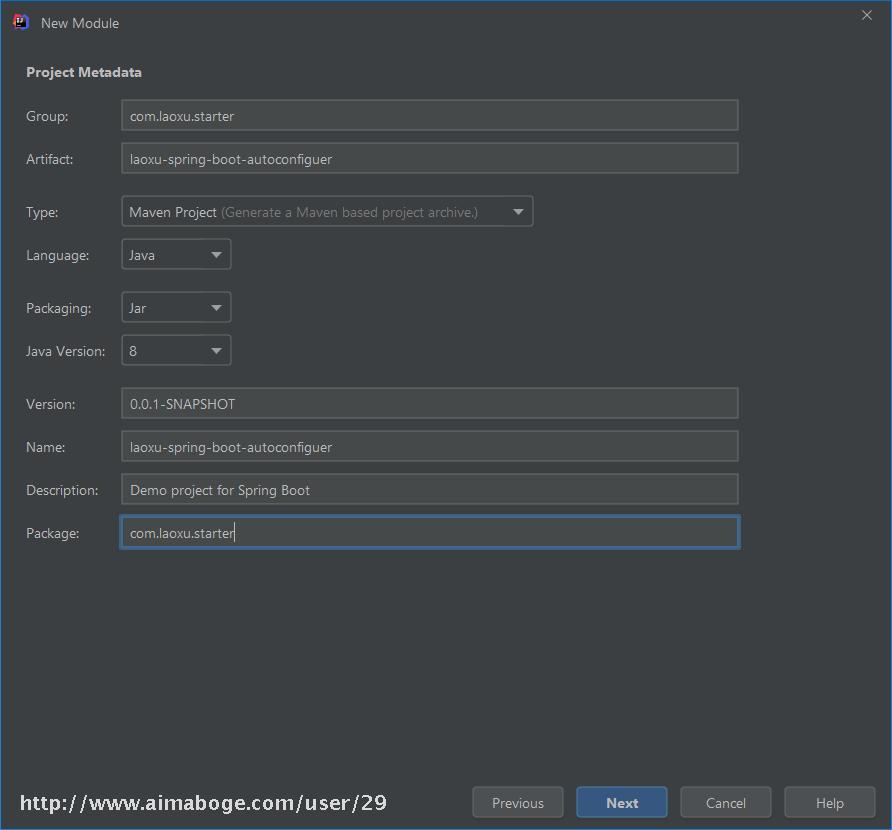Open the Type dropdown showing Maven Project
Image resolution: width=892 pixels, height=830 pixels.
327,212
